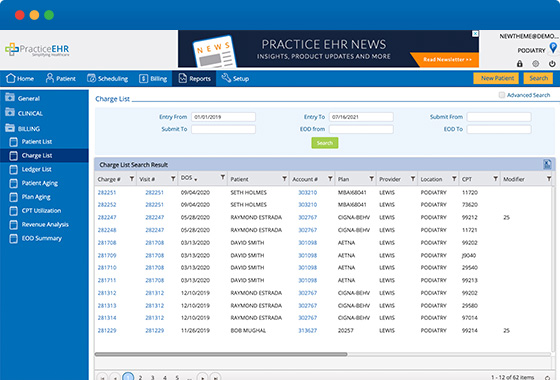Click the horizontal scrollbar under the grid

[x=221, y=354]
